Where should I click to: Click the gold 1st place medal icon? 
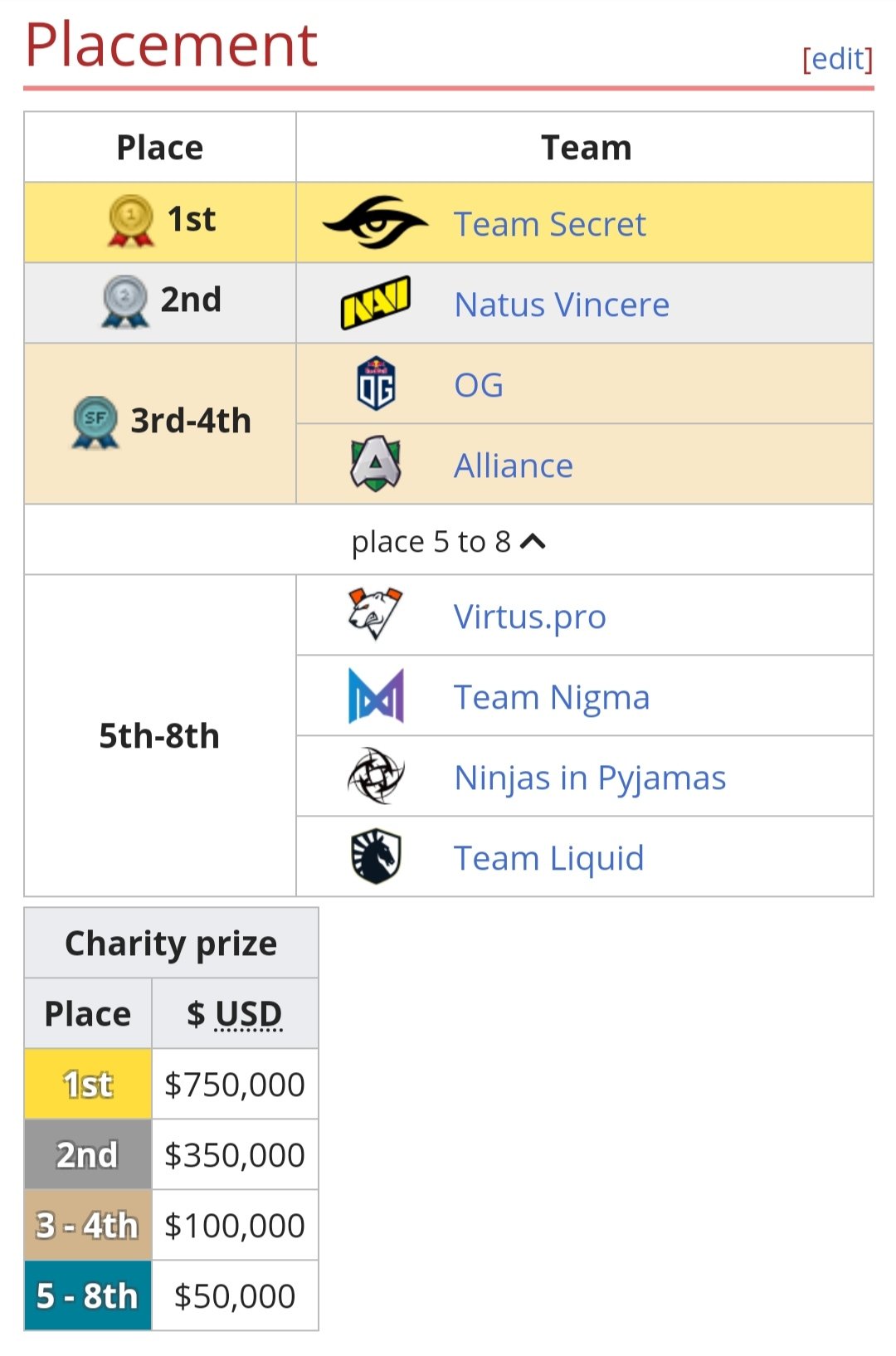[131, 221]
